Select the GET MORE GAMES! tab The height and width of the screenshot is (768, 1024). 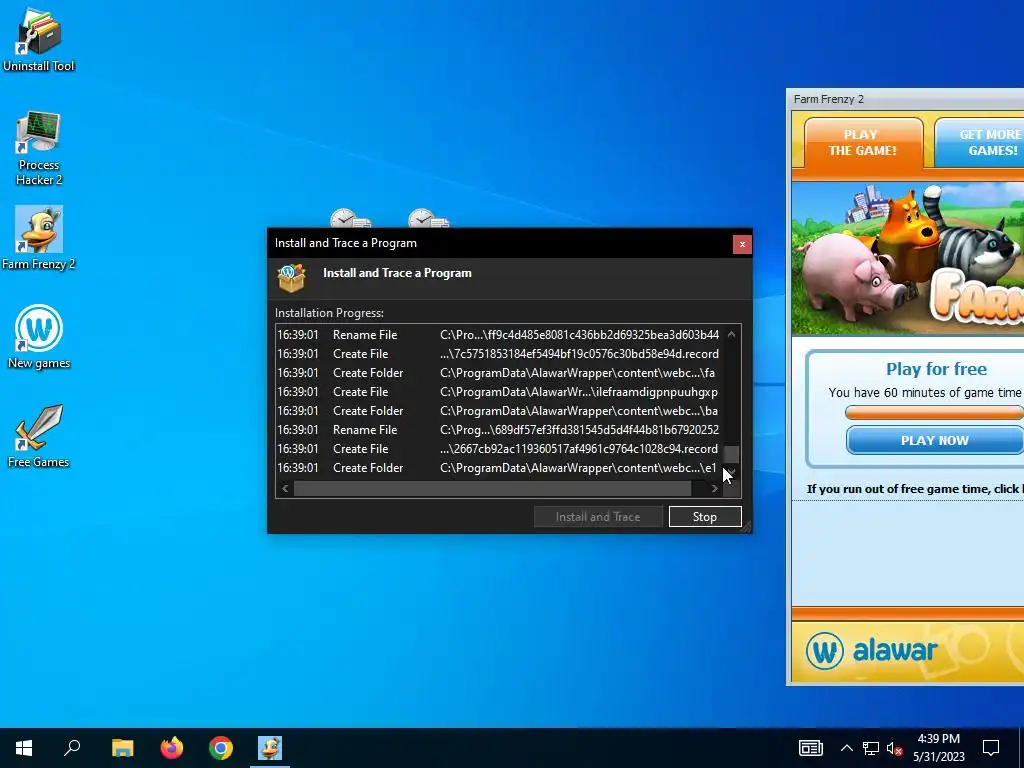[980, 142]
